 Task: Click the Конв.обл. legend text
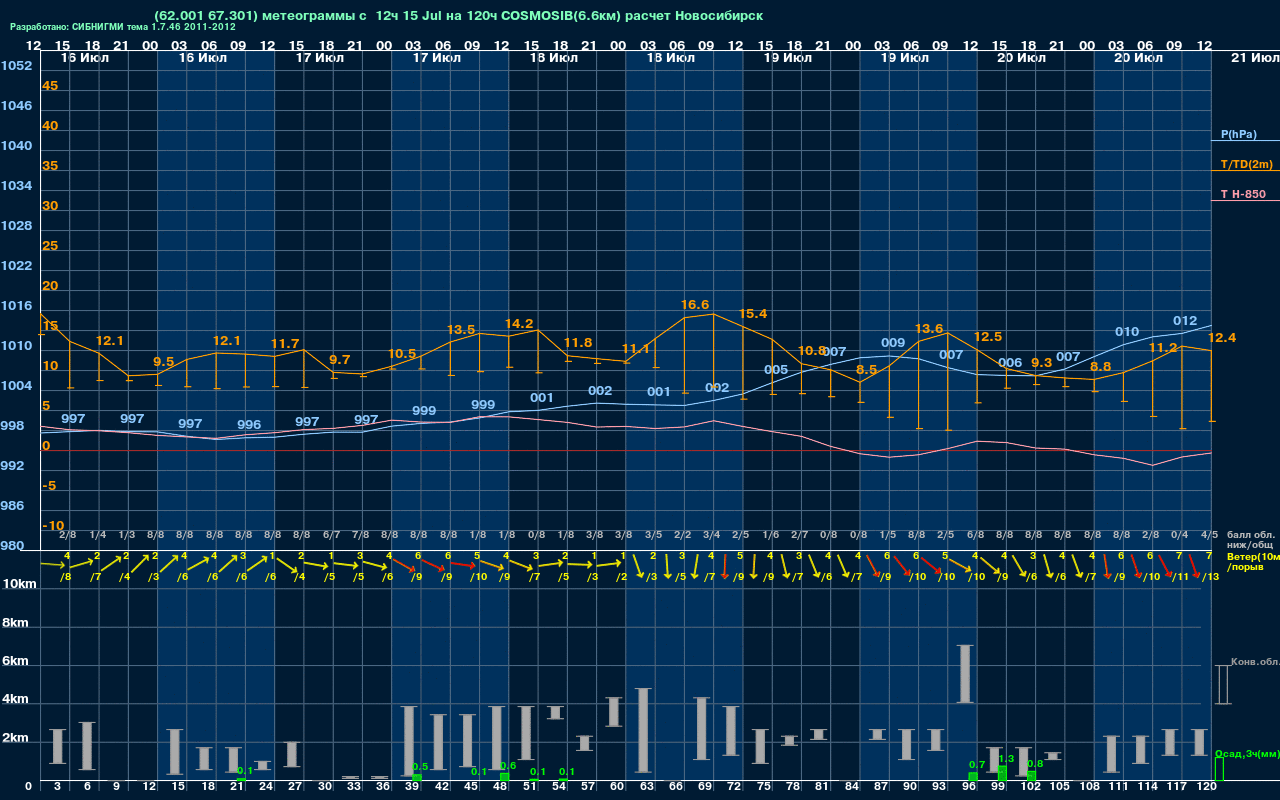click(1255, 662)
